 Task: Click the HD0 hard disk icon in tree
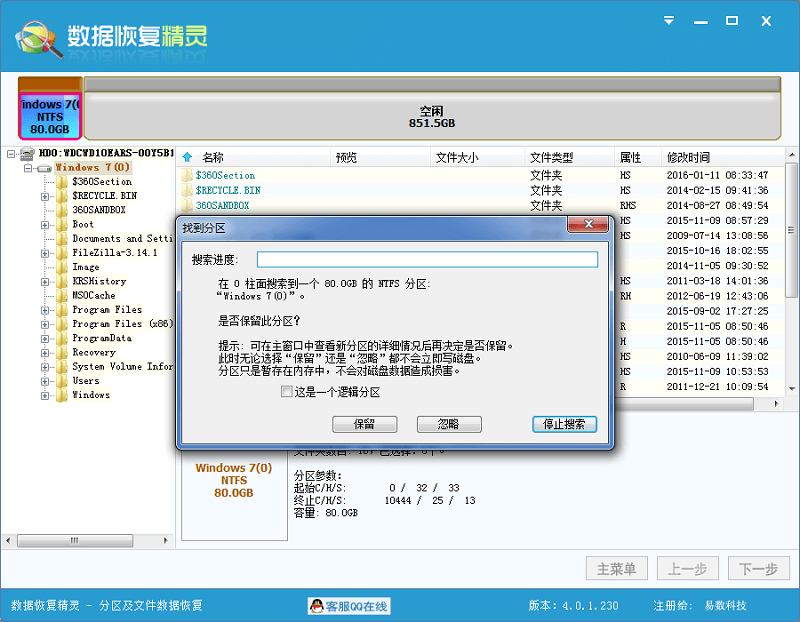27,153
